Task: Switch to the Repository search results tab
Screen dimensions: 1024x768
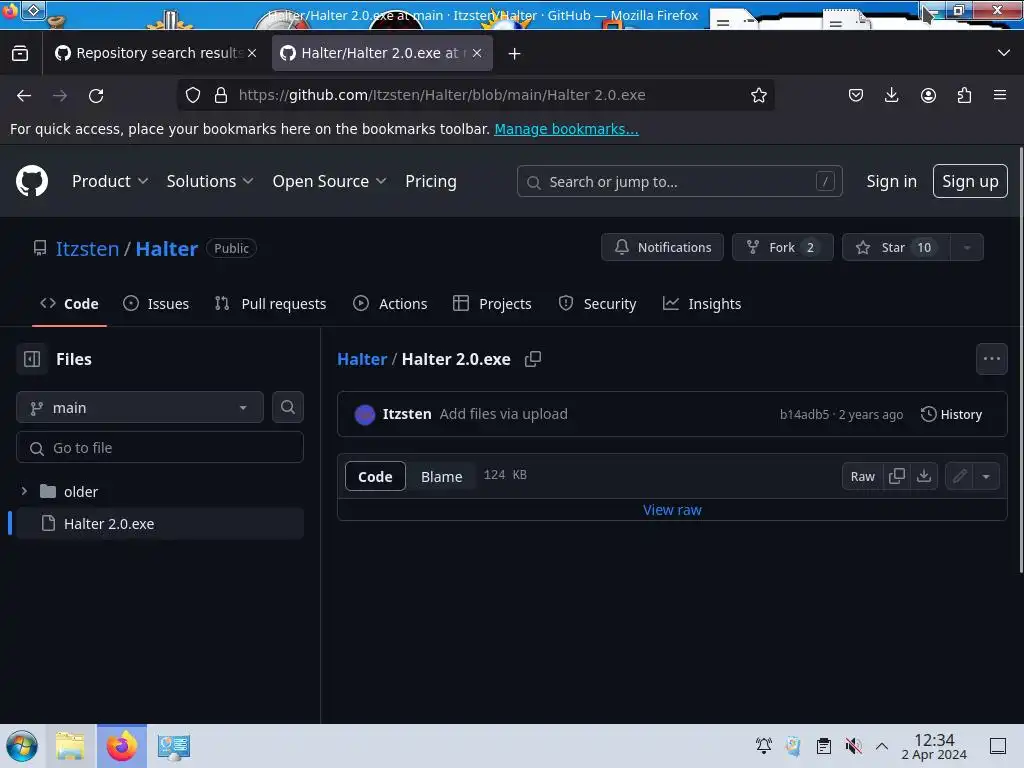Action: pyautogui.click(x=157, y=53)
